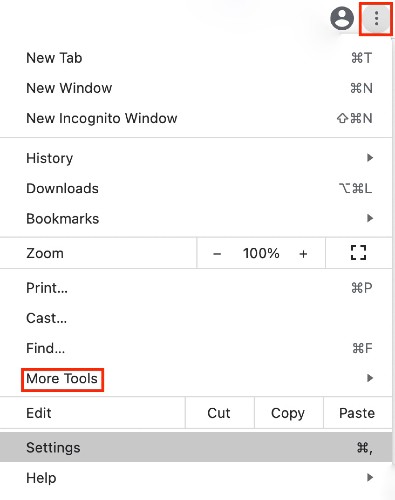Choose Print... from the menu
The image size is (395, 500).
pos(196,288)
